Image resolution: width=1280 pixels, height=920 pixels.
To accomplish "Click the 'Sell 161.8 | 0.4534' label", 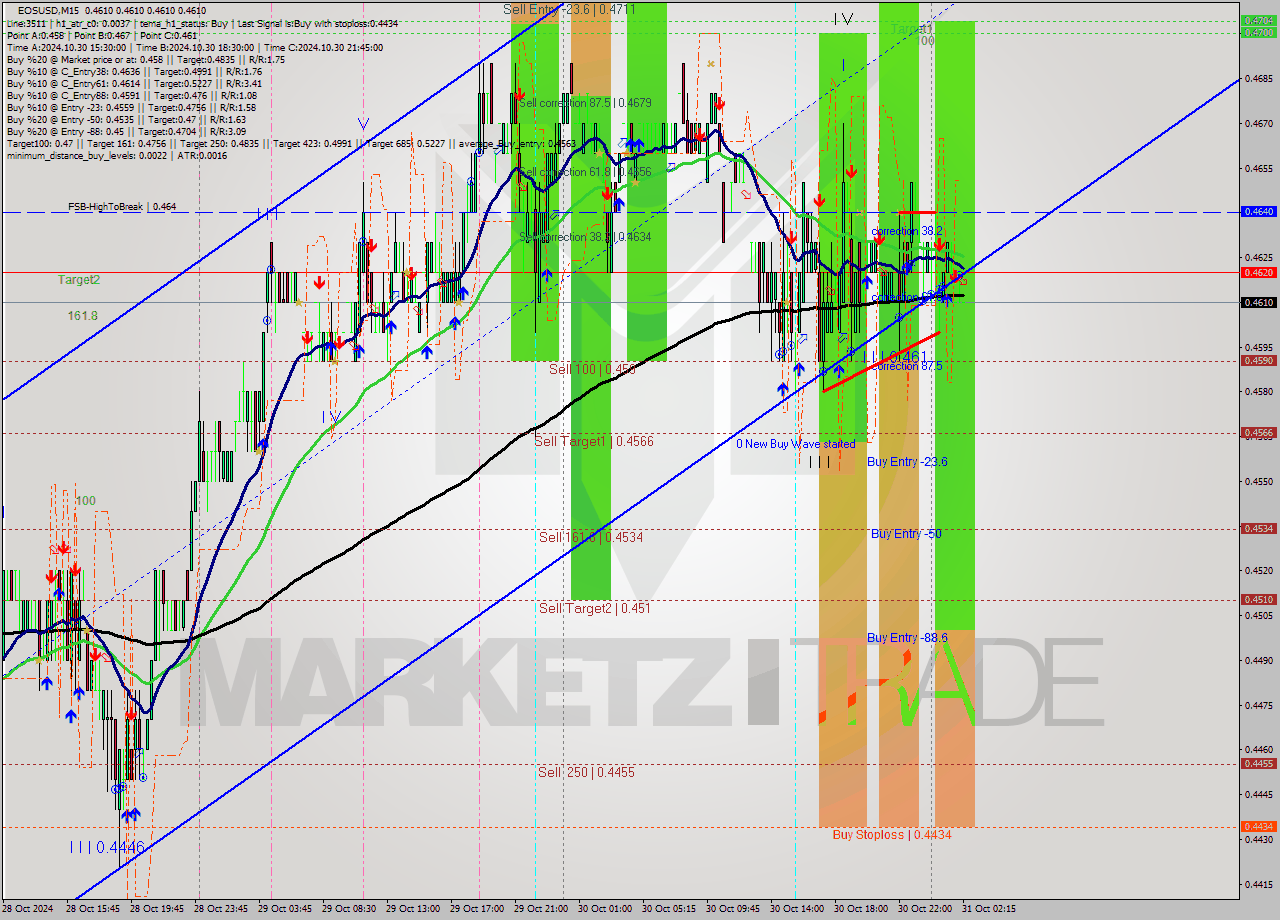I will 591,537.
